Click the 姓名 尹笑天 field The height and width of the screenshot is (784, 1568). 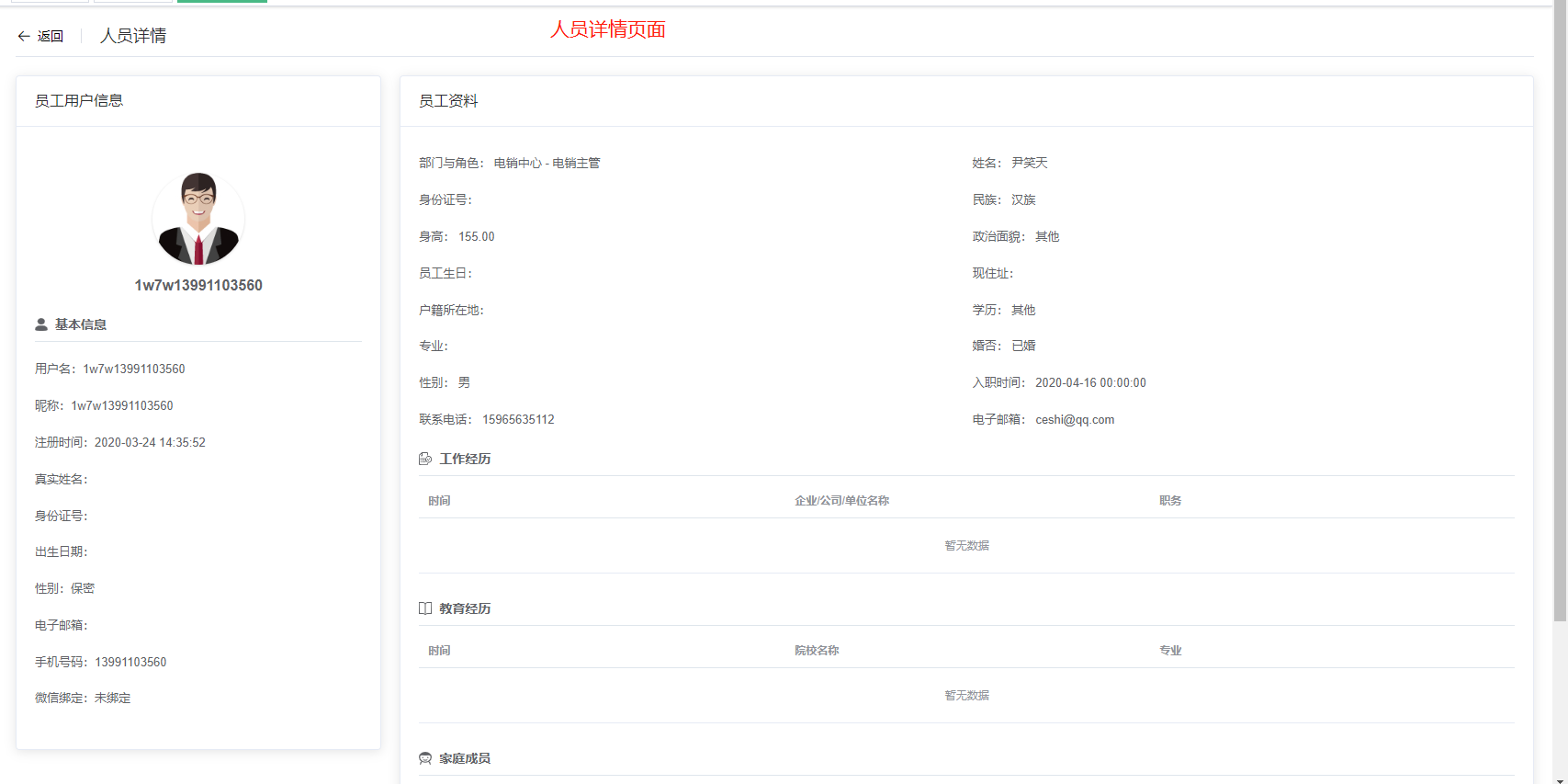pyautogui.click(x=1010, y=163)
